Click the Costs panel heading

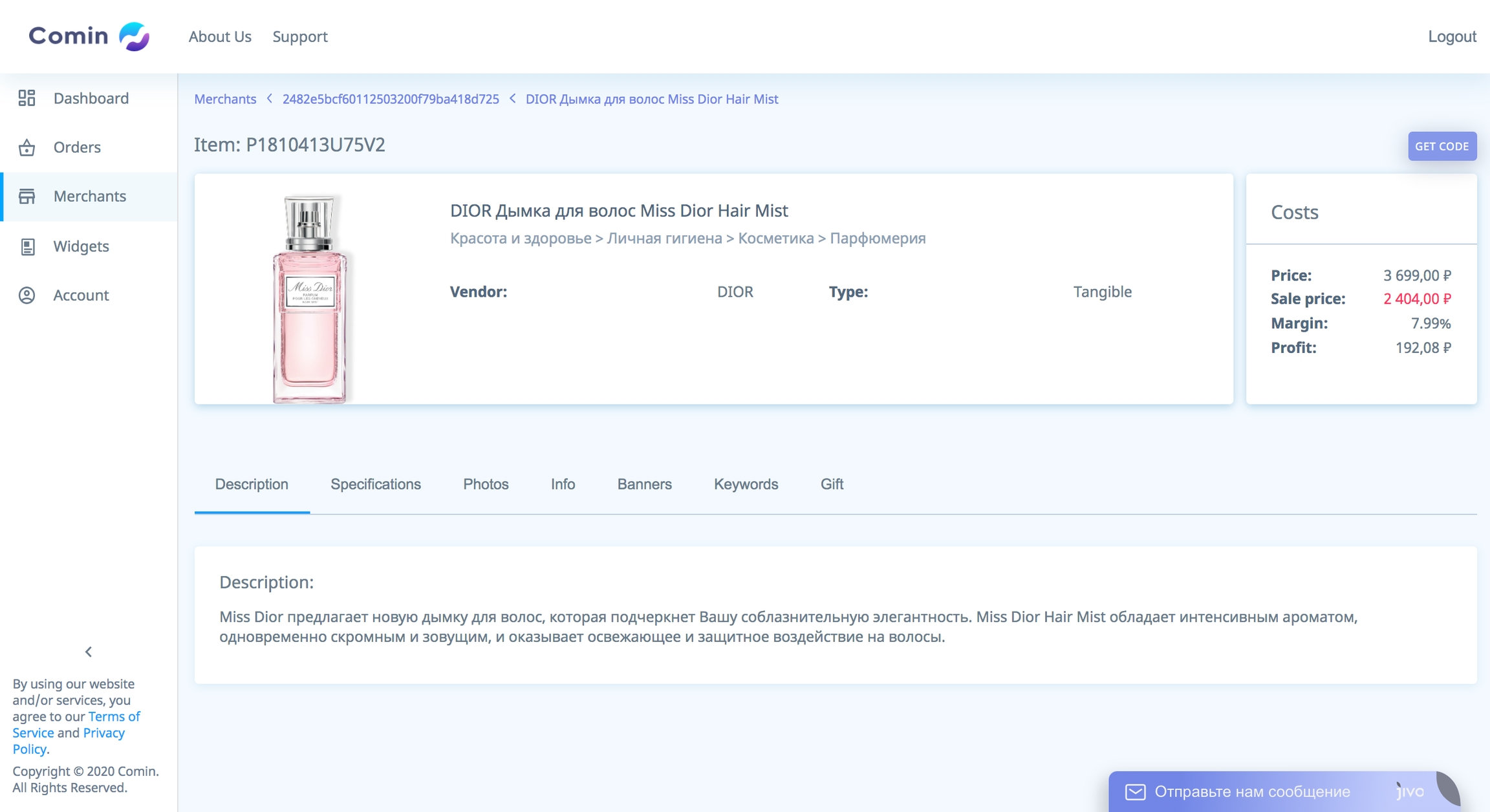pos(1295,212)
